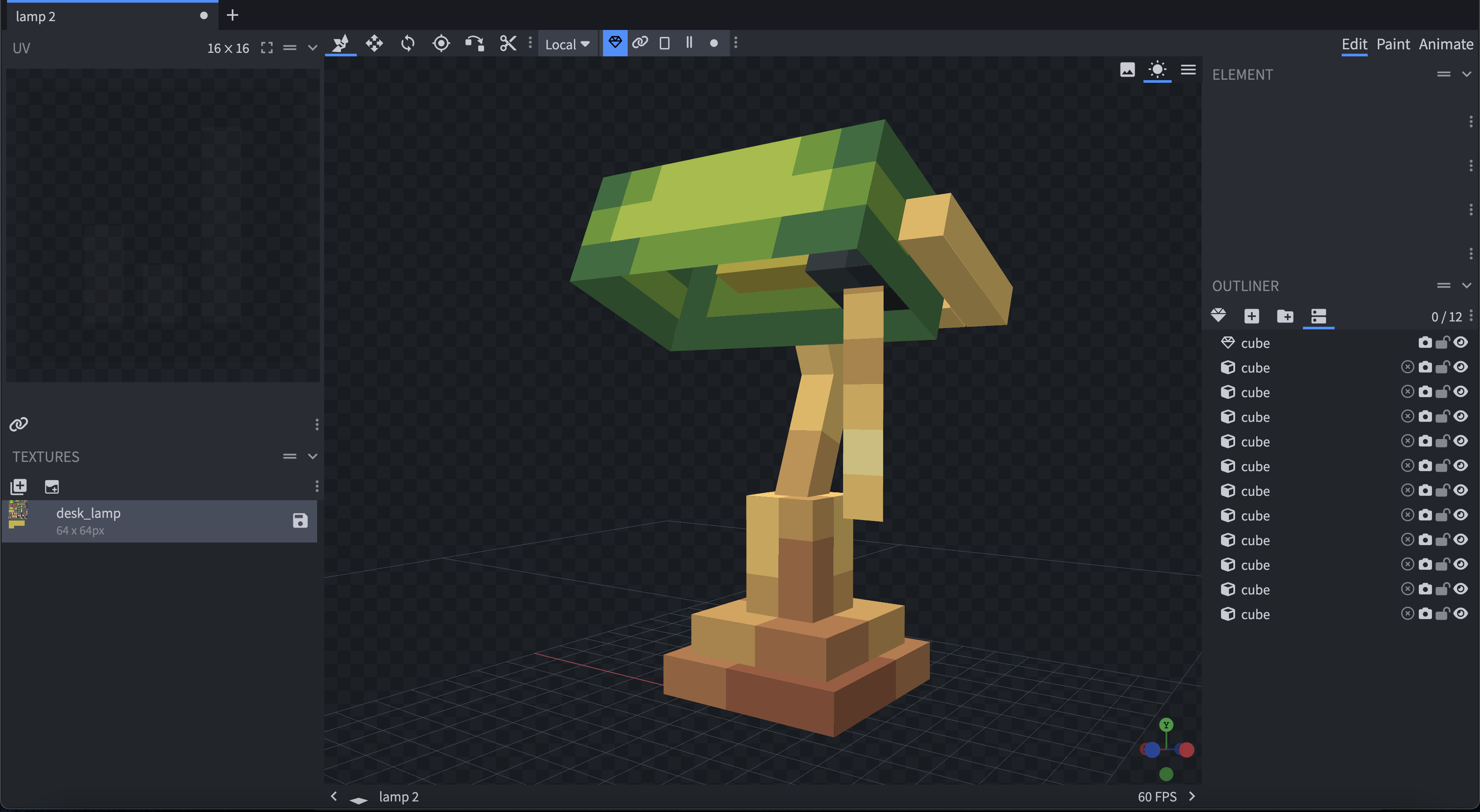This screenshot has height=812, width=1480.
Task: Click the bottom-bar left arrow beside lamp 2
Action: coord(334,796)
